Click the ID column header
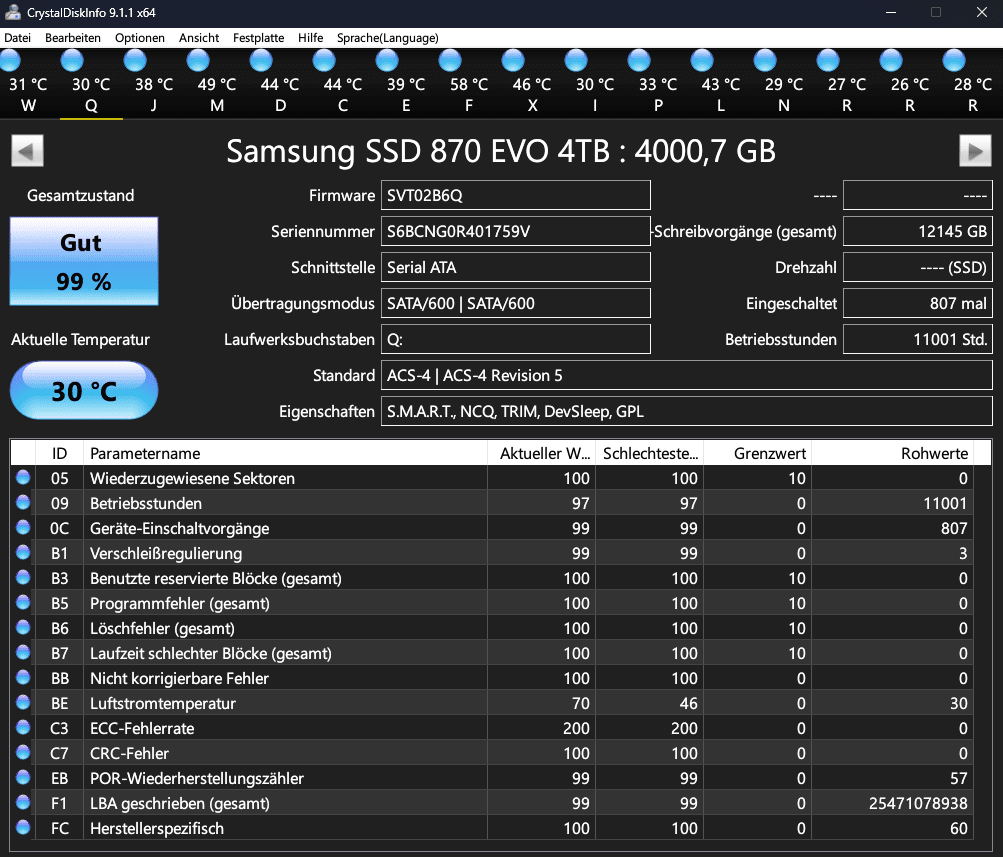 (x=59, y=453)
